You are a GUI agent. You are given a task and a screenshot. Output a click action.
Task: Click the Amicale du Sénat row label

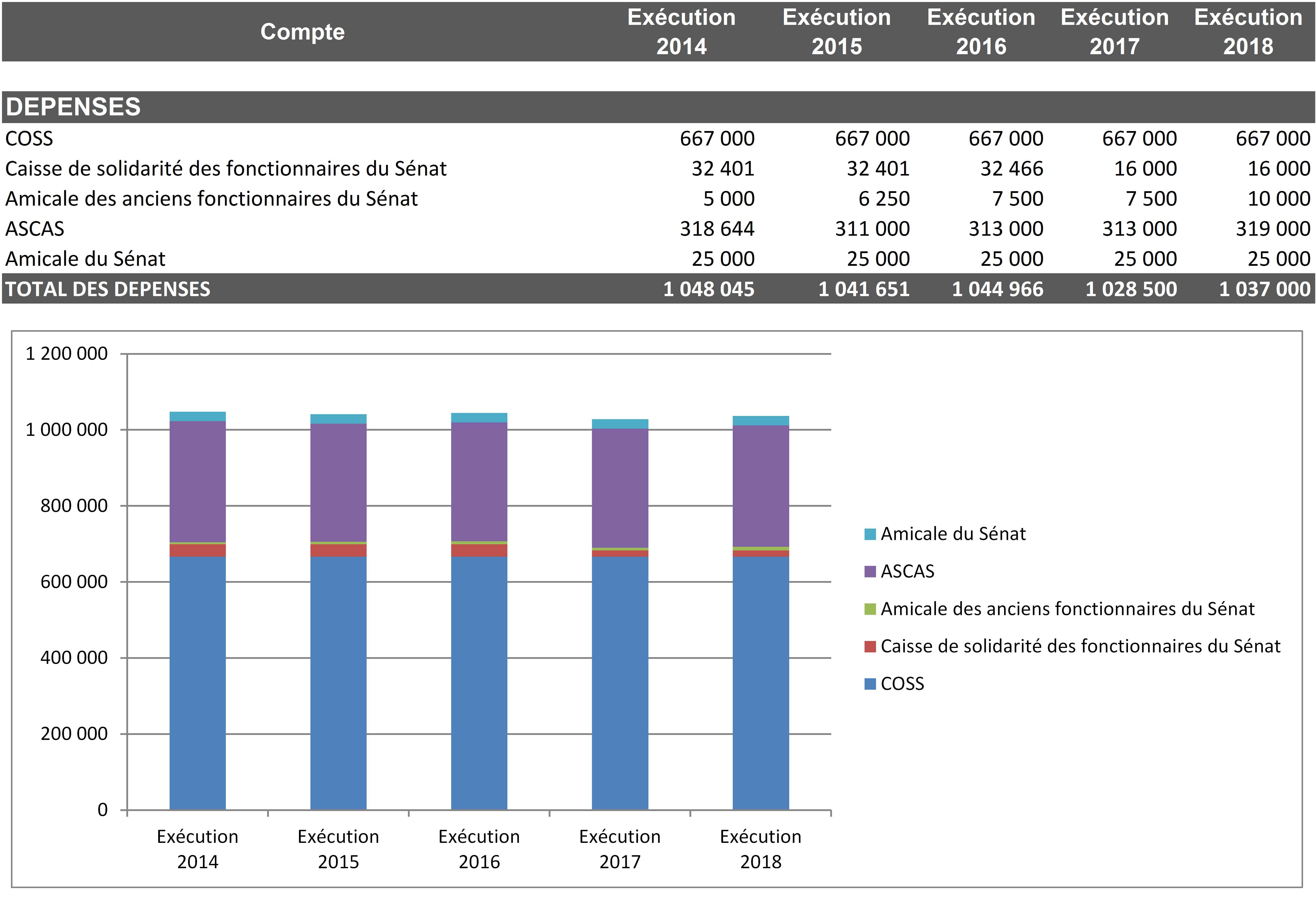(x=85, y=259)
